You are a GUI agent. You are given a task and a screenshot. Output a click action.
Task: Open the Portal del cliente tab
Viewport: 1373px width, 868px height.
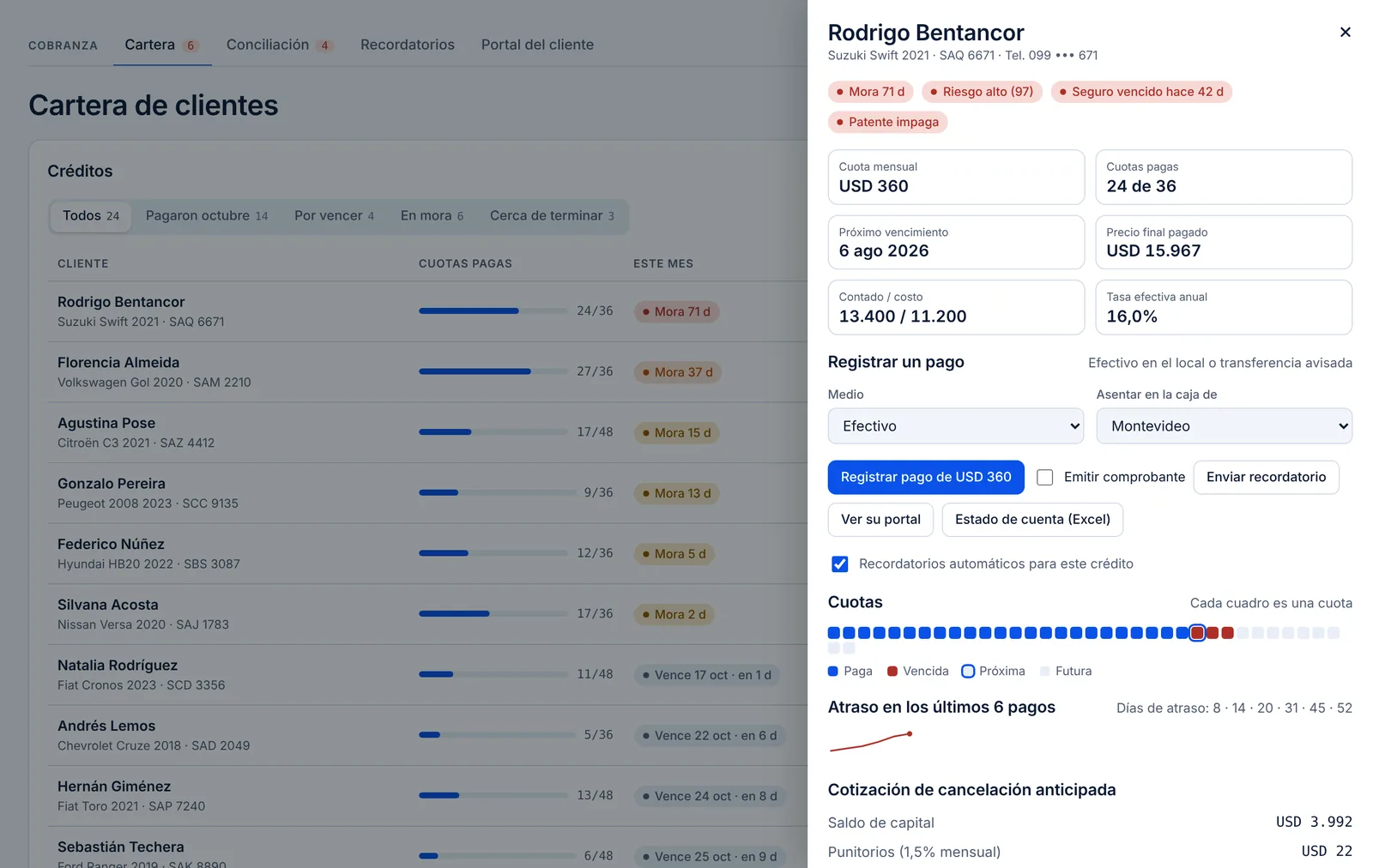pos(537,45)
